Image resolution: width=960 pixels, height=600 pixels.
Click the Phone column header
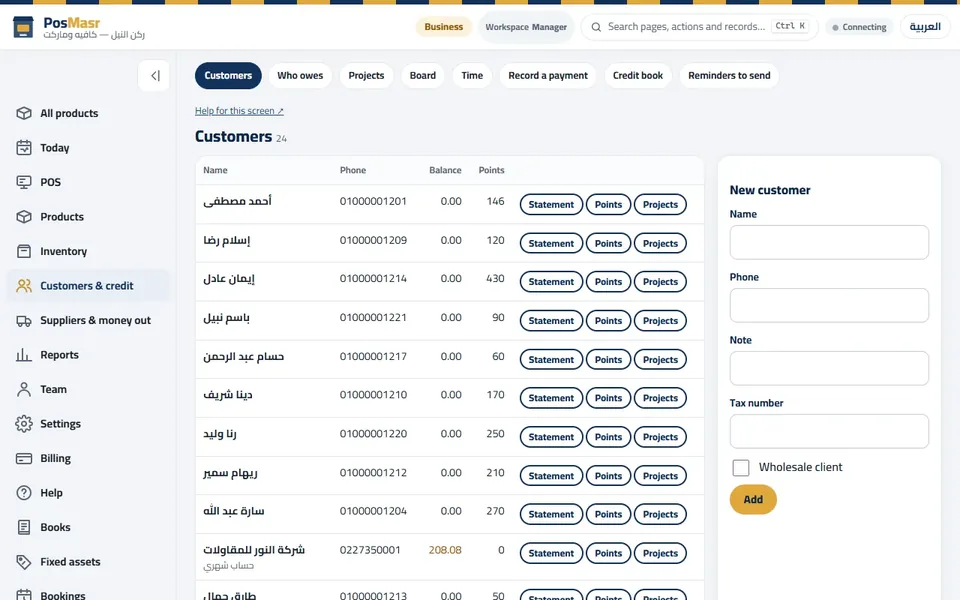click(x=353, y=170)
